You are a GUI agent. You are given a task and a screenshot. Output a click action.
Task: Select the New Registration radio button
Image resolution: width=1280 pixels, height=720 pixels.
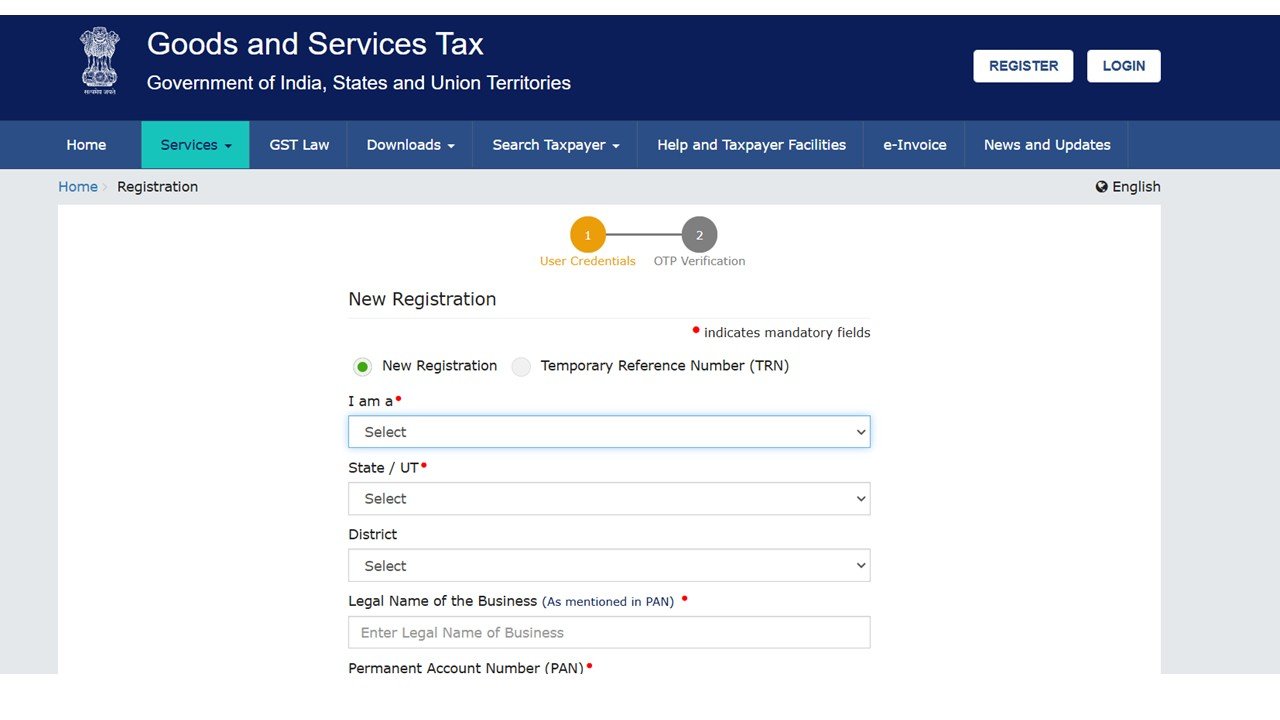[x=363, y=367]
